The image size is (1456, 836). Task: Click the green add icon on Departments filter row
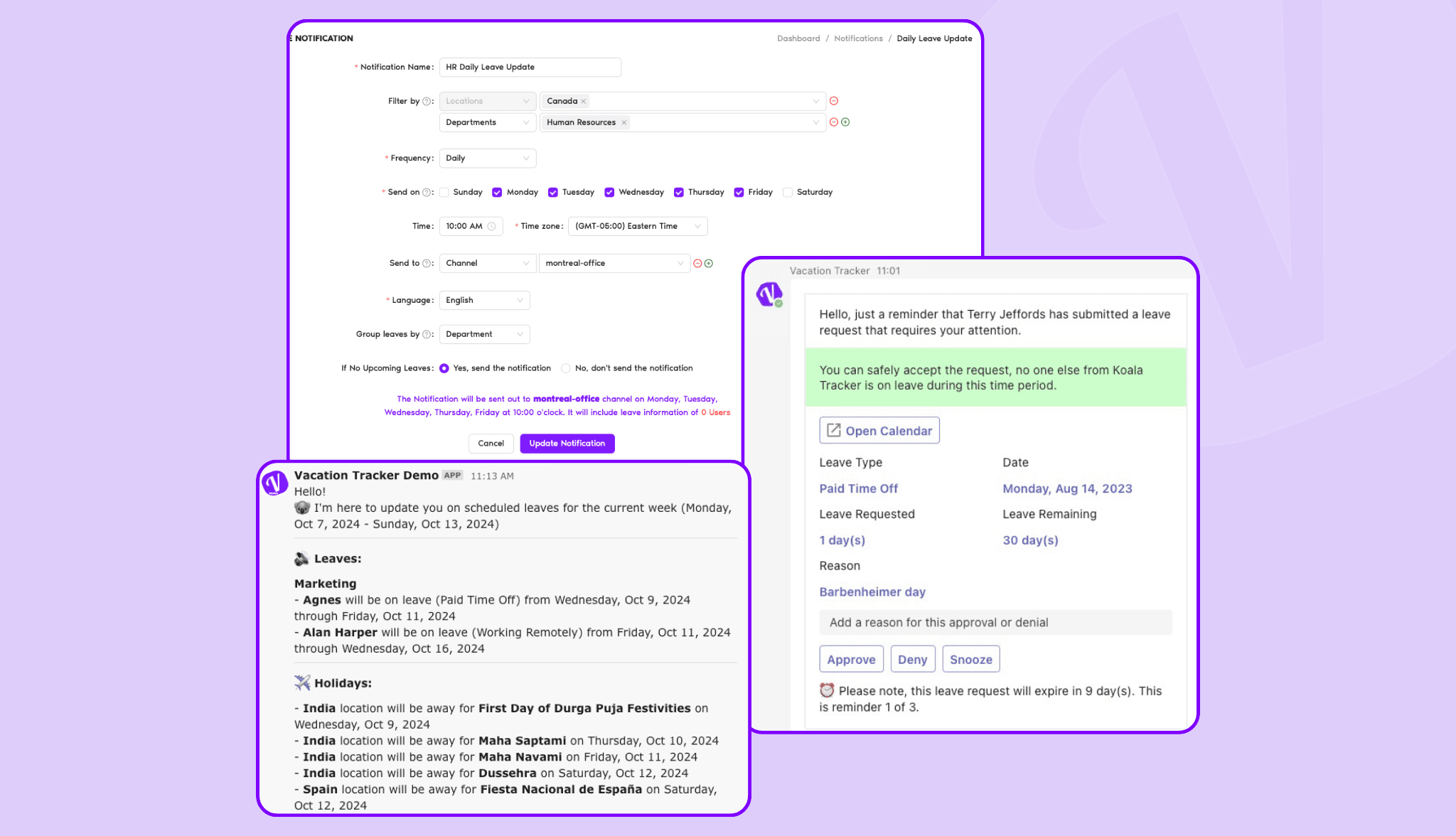coord(845,122)
